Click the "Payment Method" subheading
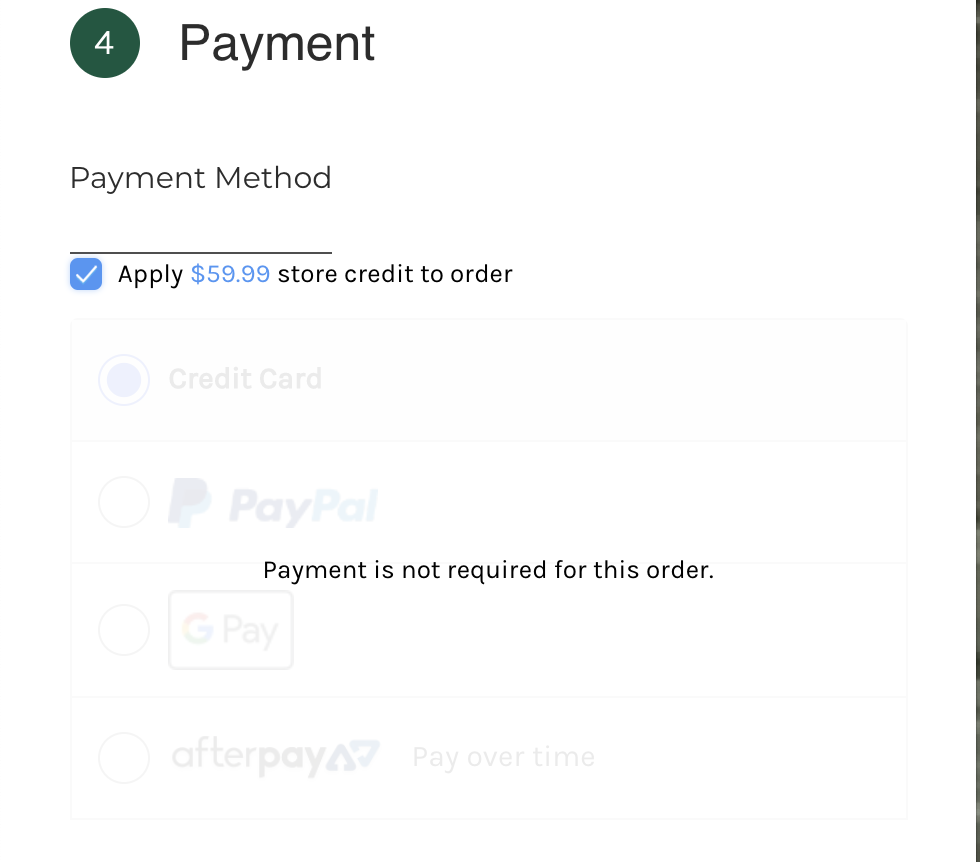 [200, 178]
